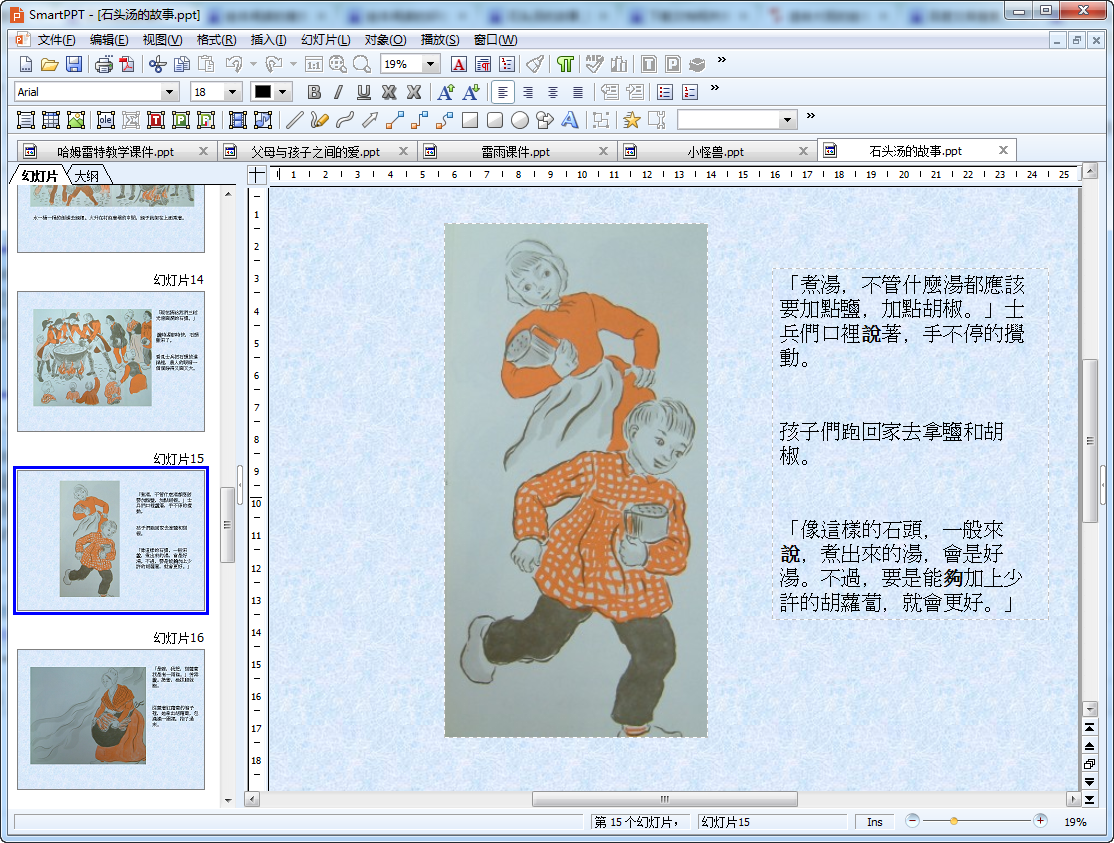
Task: Print the presentation using the printer icon
Action: pyautogui.click(x=104, y=65)
